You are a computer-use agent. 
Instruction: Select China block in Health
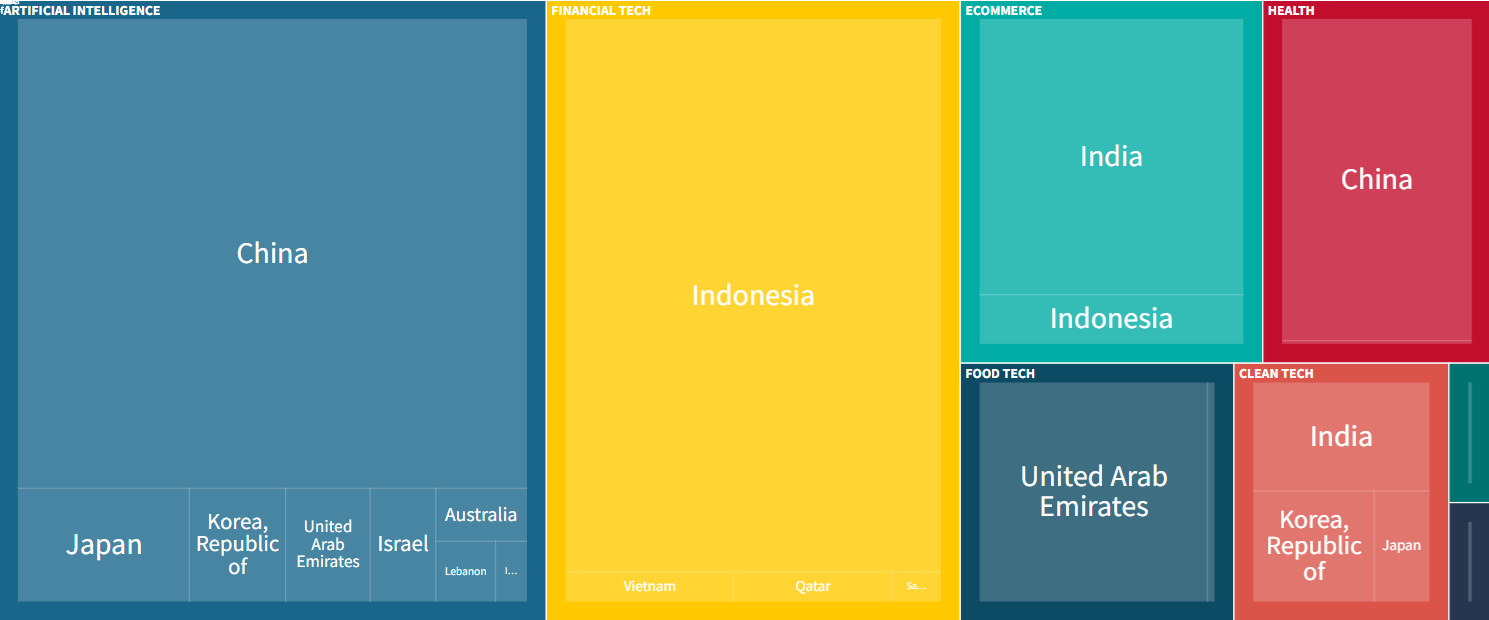point(1377,180)
